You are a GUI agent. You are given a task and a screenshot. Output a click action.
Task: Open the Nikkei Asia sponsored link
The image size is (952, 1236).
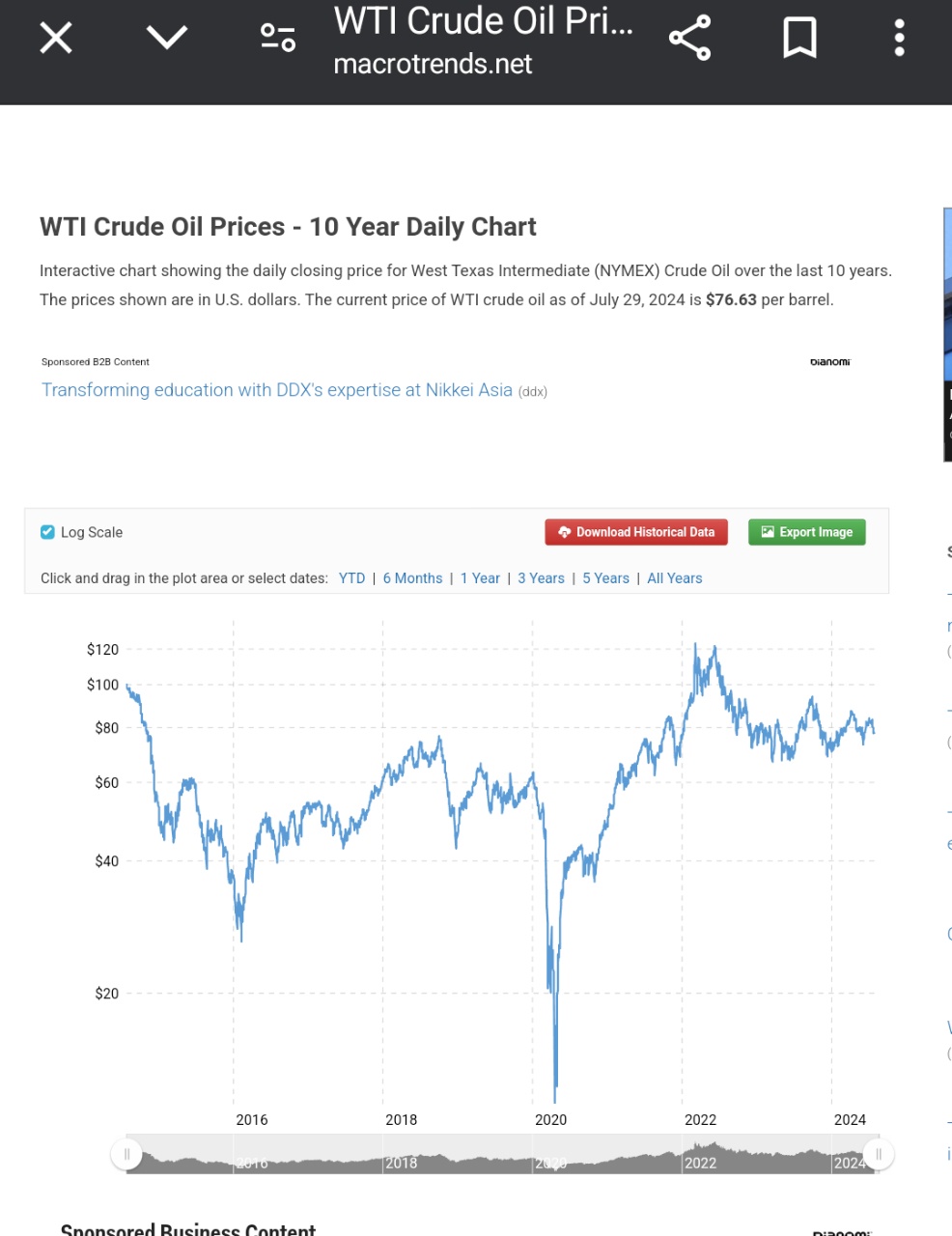[276, 390]
